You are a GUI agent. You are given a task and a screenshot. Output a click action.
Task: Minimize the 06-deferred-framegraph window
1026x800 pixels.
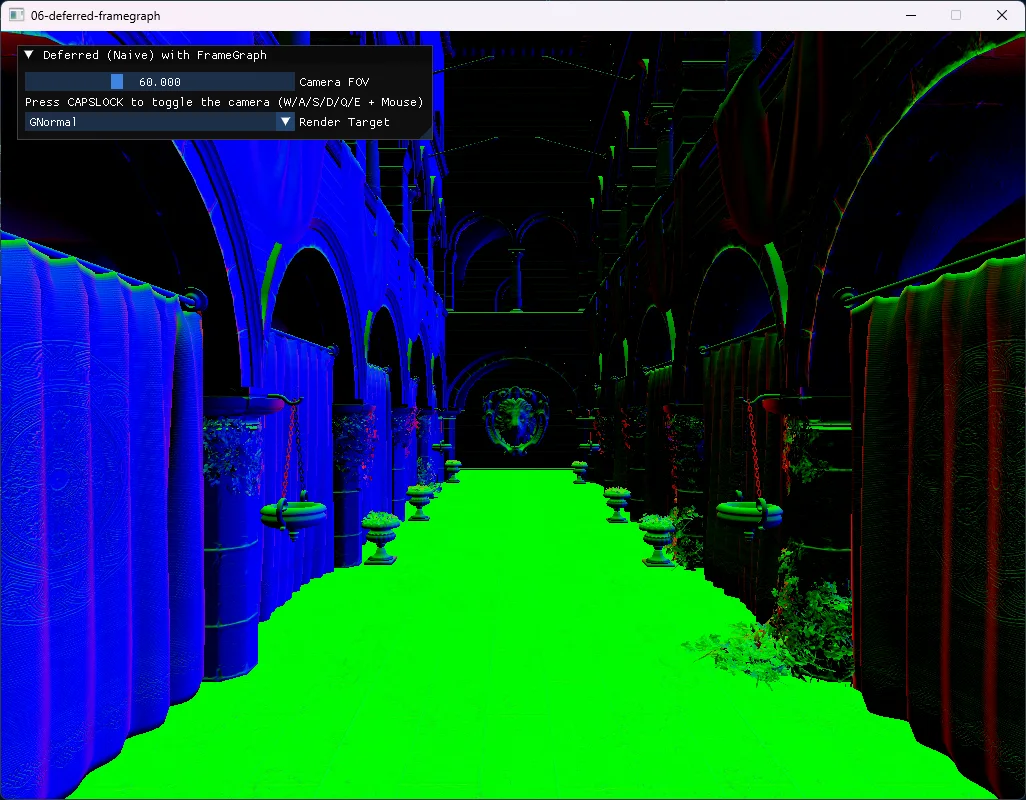911,15
